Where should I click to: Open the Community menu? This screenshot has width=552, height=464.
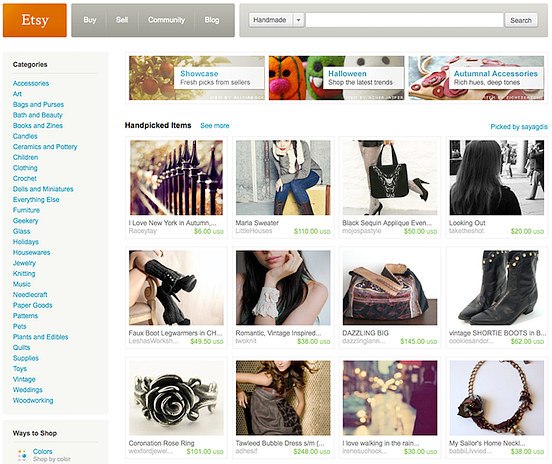[166, 20]
